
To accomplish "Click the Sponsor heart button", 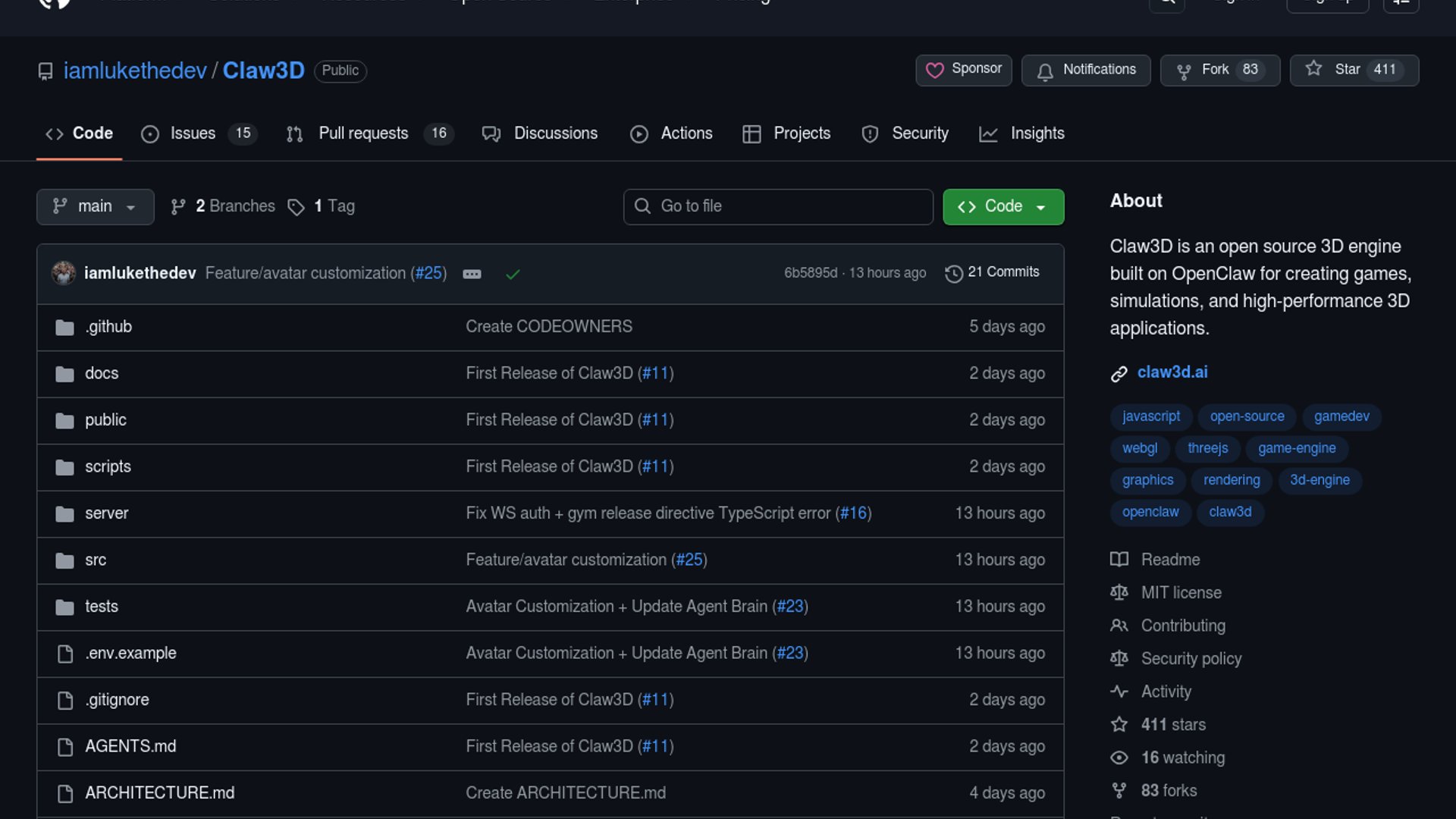I will 963,70.
